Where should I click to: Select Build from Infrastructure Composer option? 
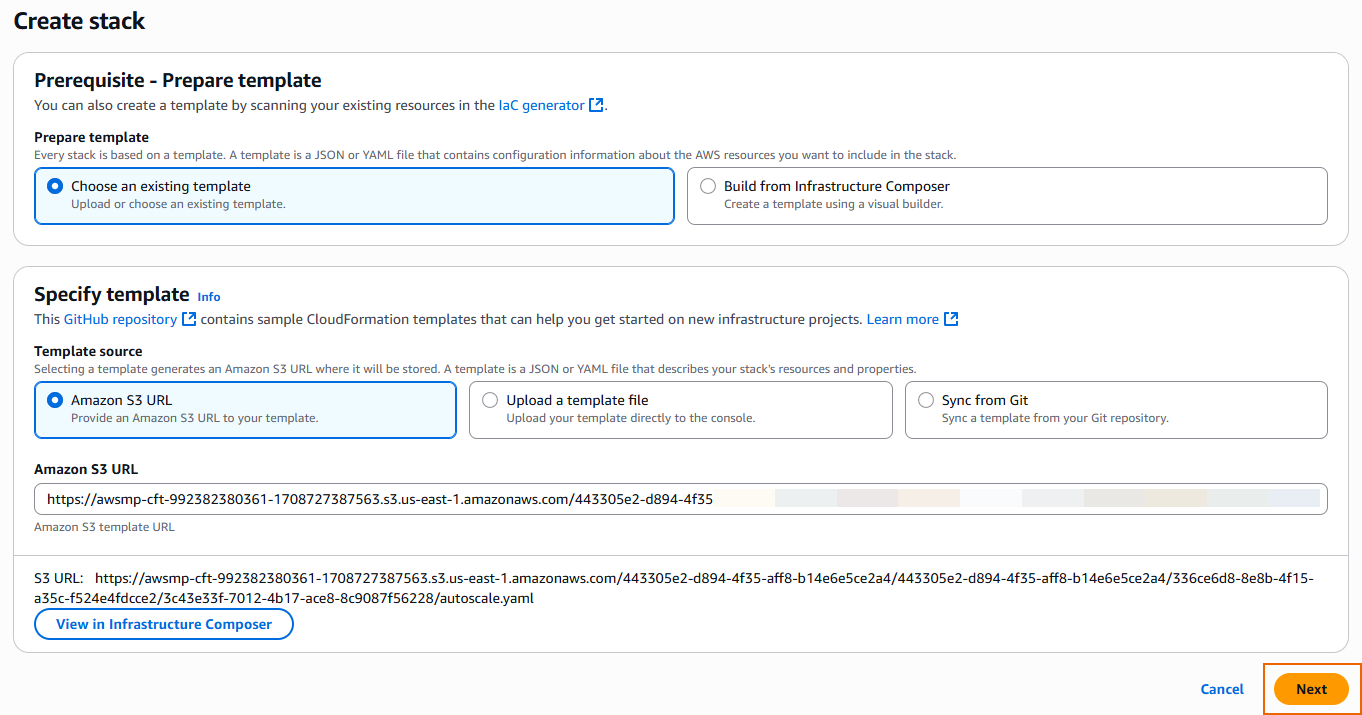[708, 186]
